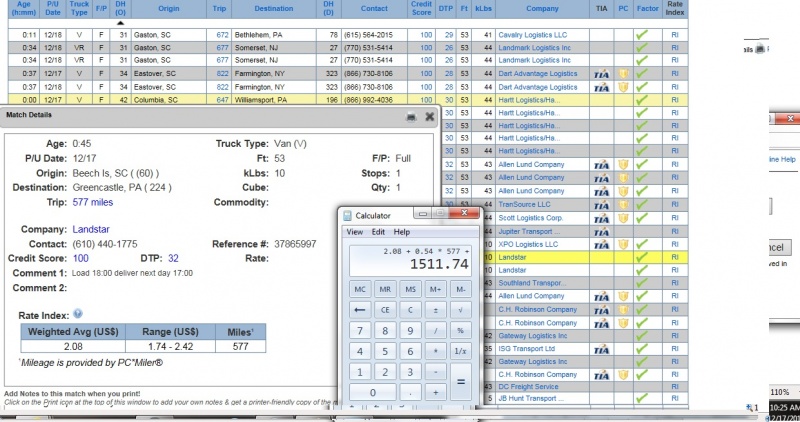The width and height of the screenshot is (800, 422).
Task: Click the Factor checkmark in the ISG Transport row
Action: click(641, 349)
